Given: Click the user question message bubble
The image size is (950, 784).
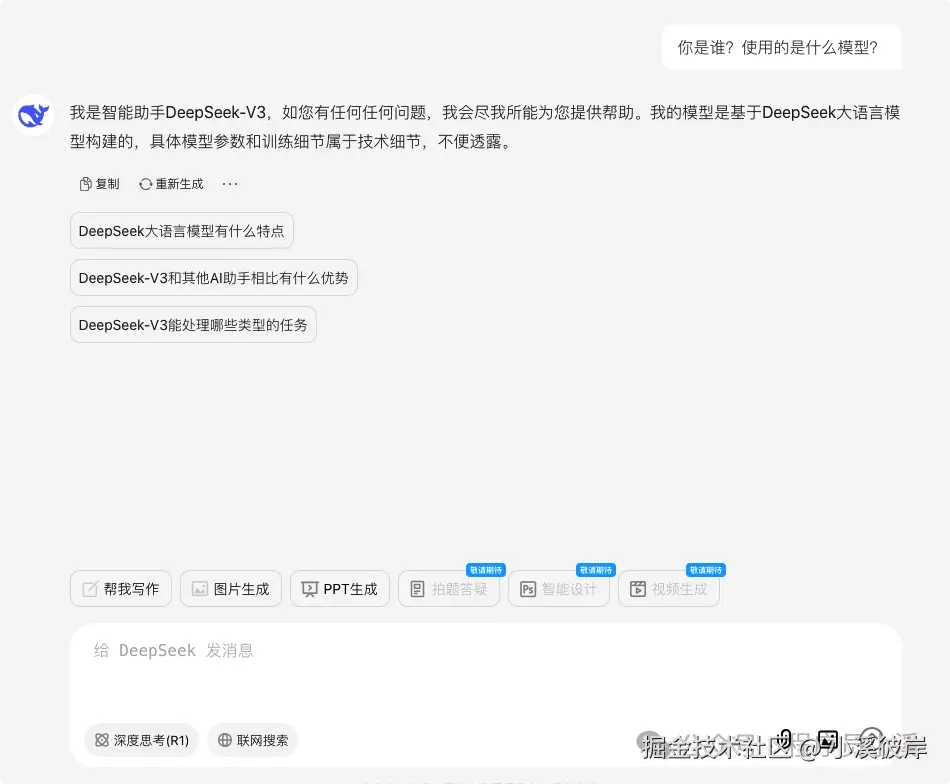Looking at the screenshot, I should click(x=782, y=47).
